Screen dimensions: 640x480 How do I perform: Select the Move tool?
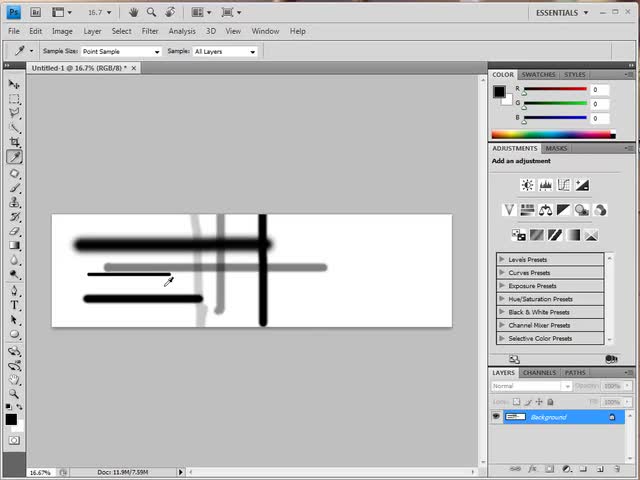point(14,84)
